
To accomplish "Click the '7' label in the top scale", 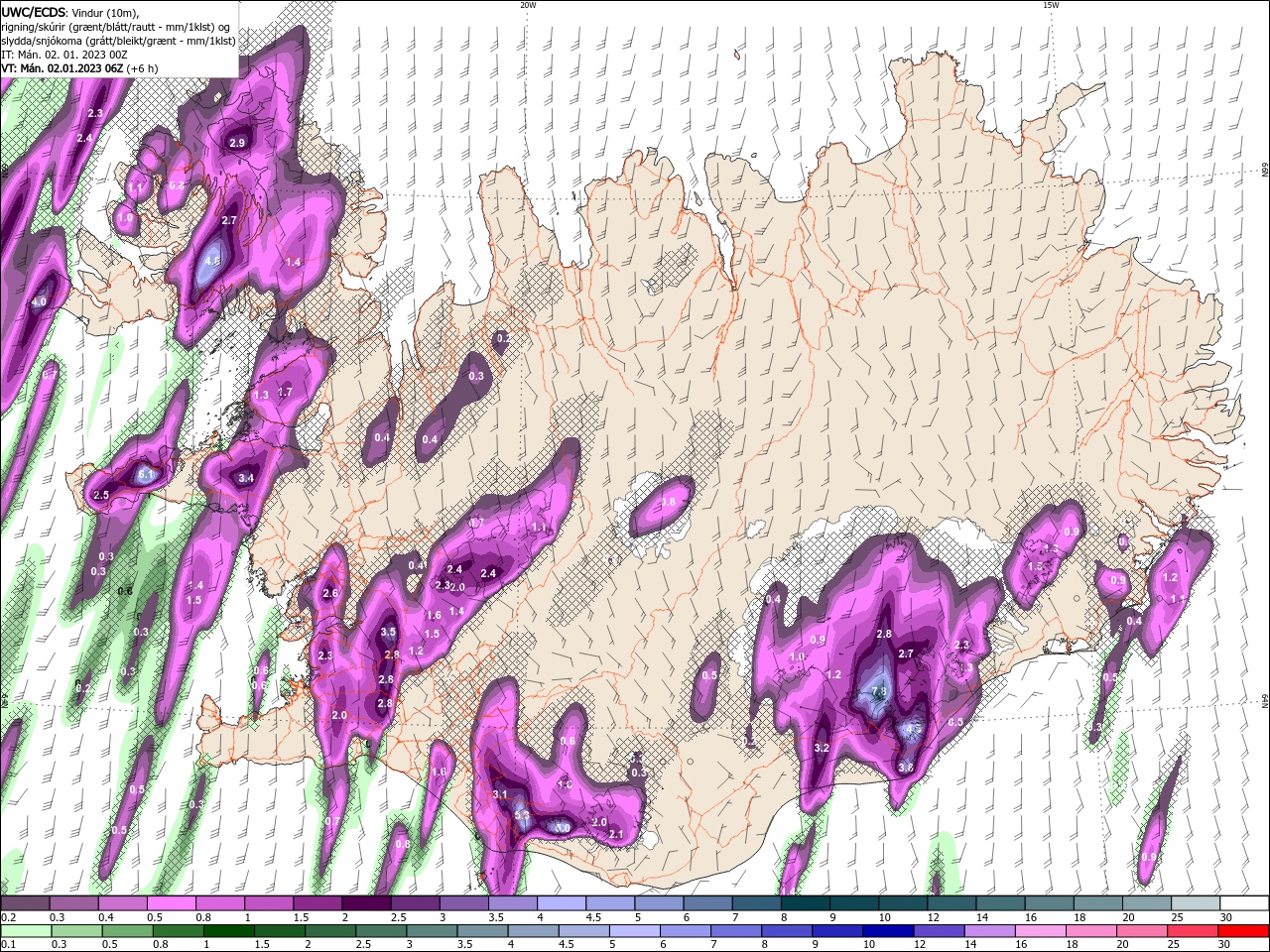I will click(x=733, y=917).
